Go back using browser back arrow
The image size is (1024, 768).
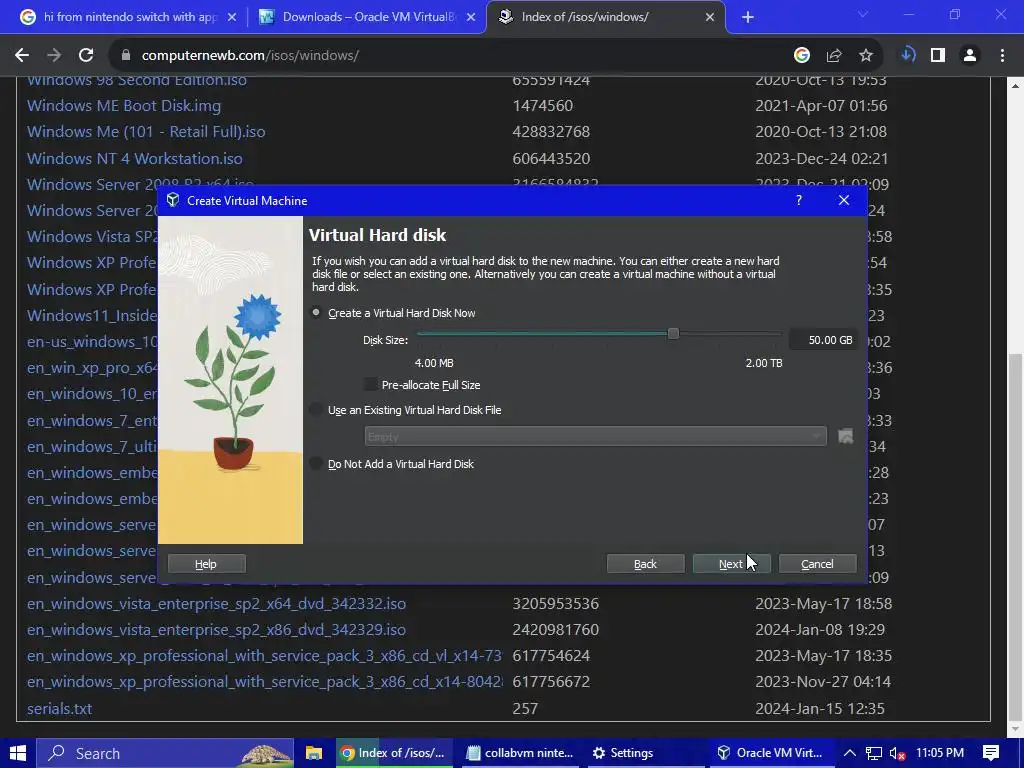click(22, 56)
